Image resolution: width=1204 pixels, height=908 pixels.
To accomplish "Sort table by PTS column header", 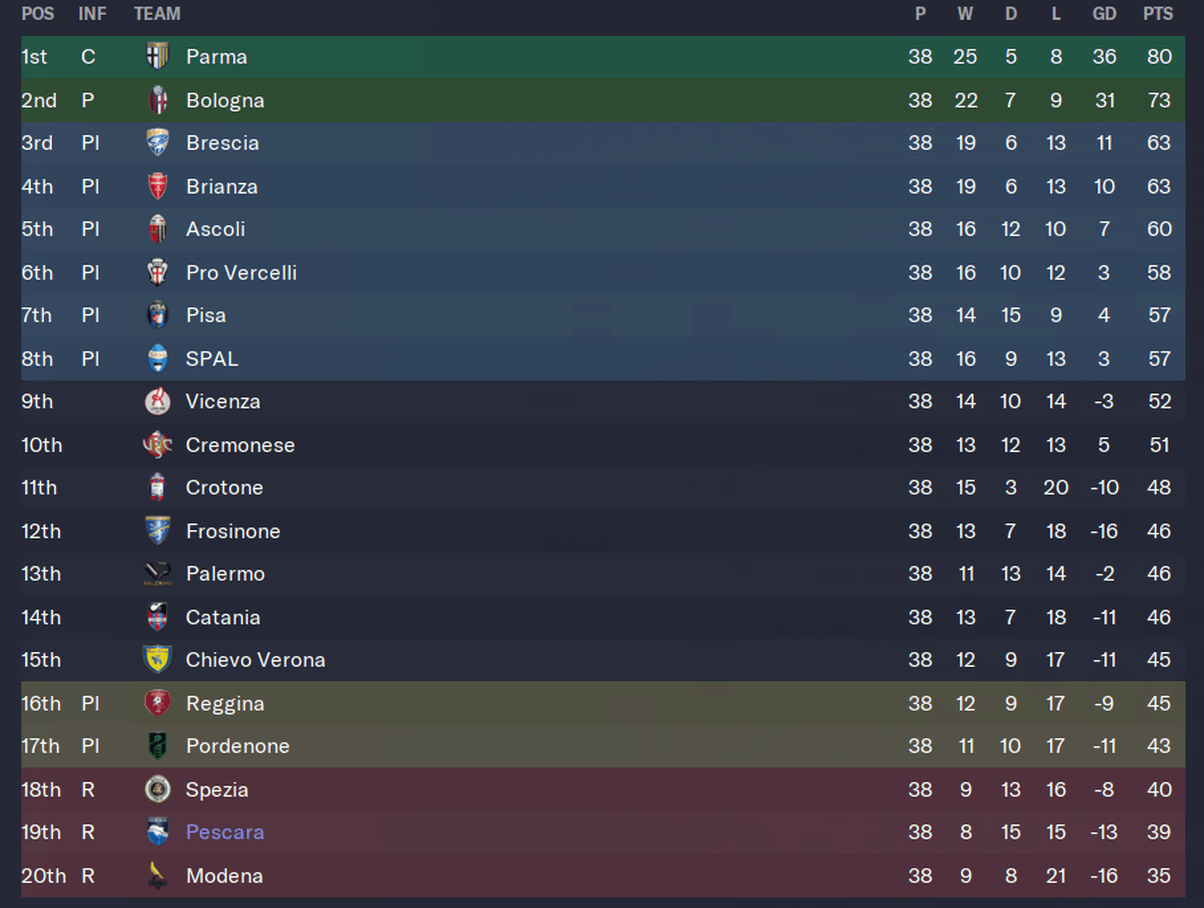I will [1158, 14].
